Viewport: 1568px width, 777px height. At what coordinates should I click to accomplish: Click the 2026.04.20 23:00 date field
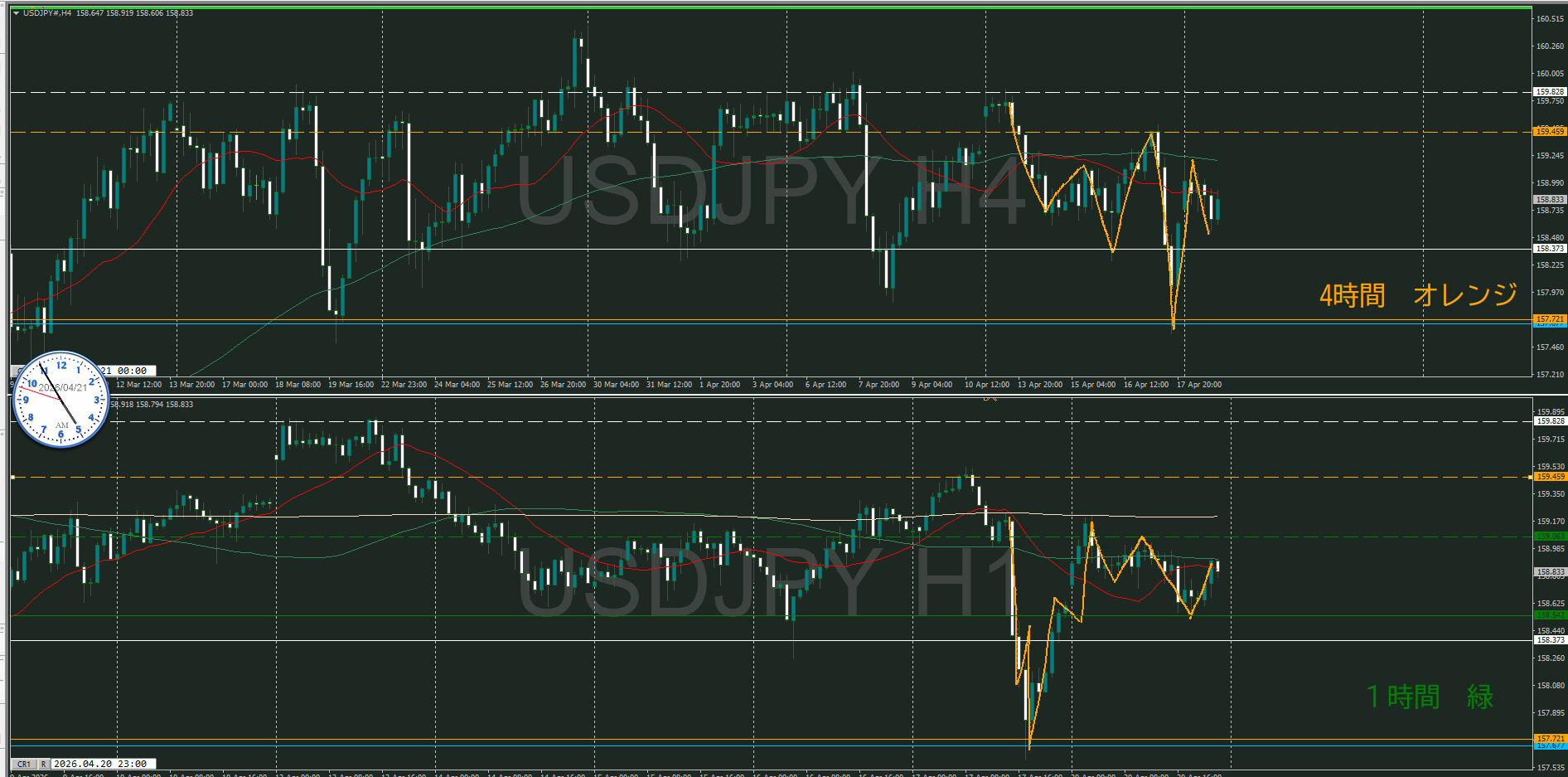(100, 764)
